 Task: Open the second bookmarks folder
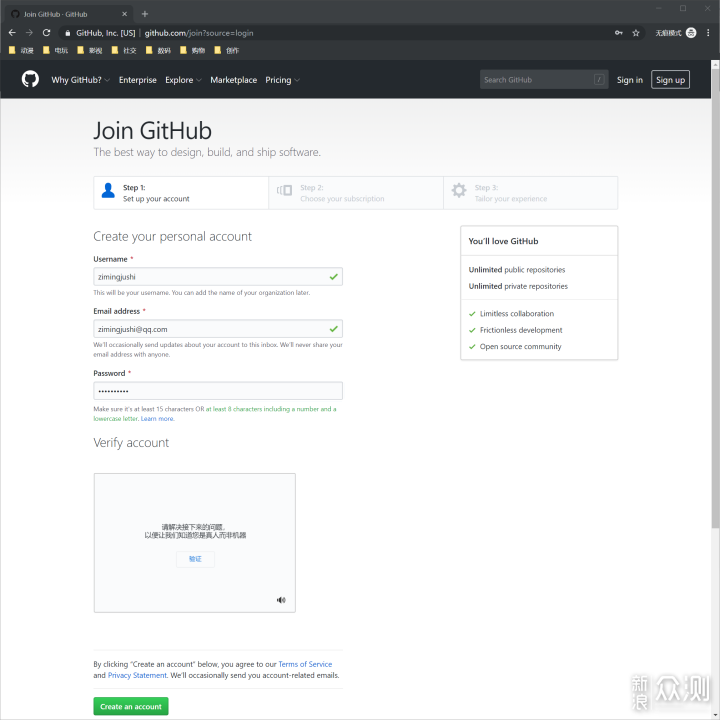55,50
